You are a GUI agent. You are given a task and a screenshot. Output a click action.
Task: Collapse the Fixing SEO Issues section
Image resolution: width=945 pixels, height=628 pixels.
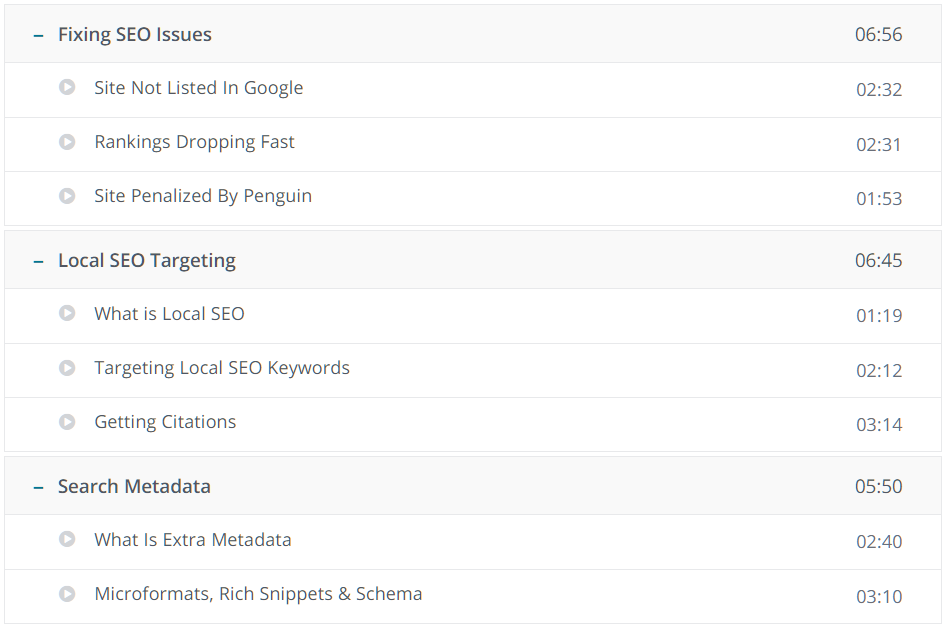[38, 35]
